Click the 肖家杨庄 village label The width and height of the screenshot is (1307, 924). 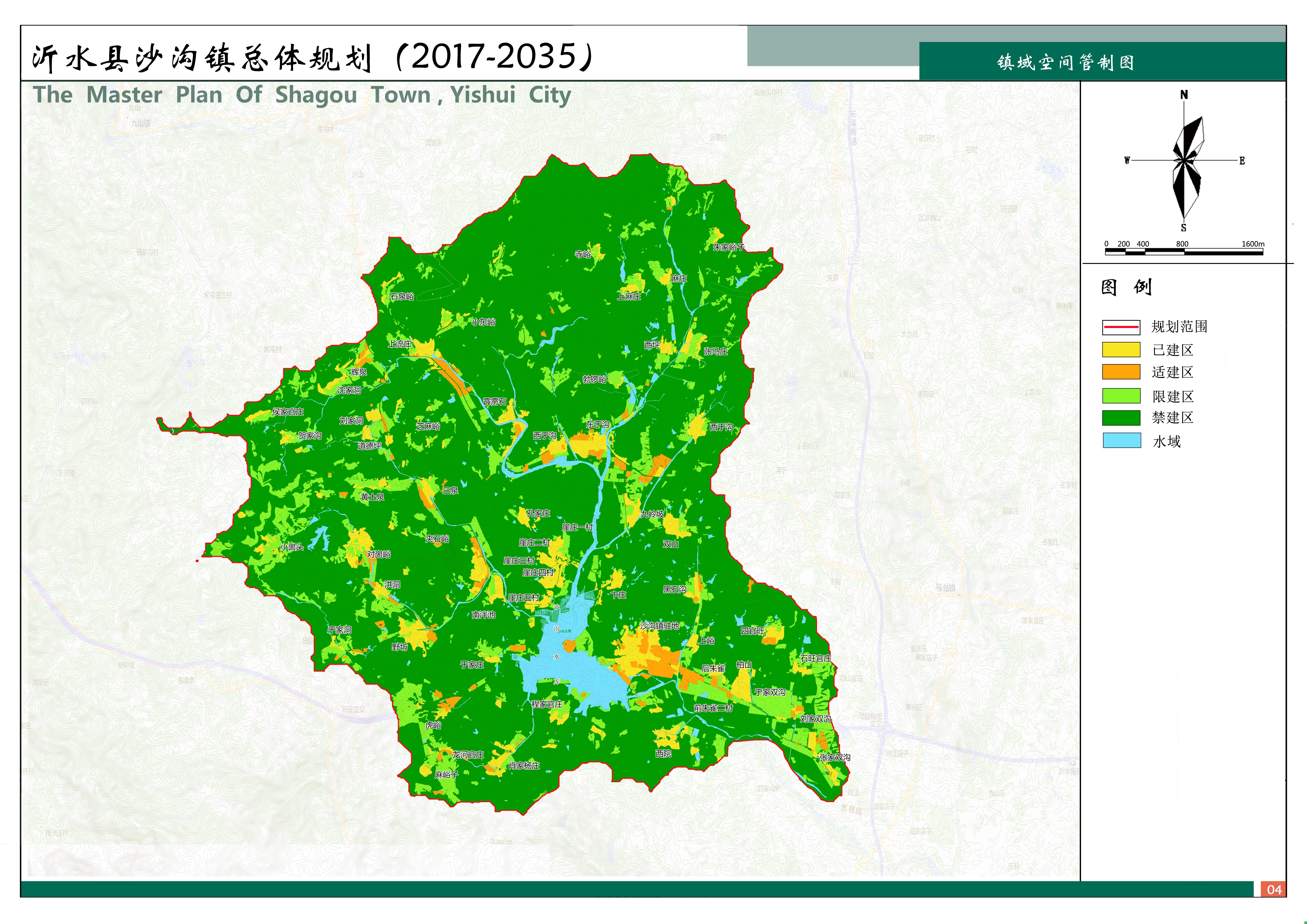524,766
